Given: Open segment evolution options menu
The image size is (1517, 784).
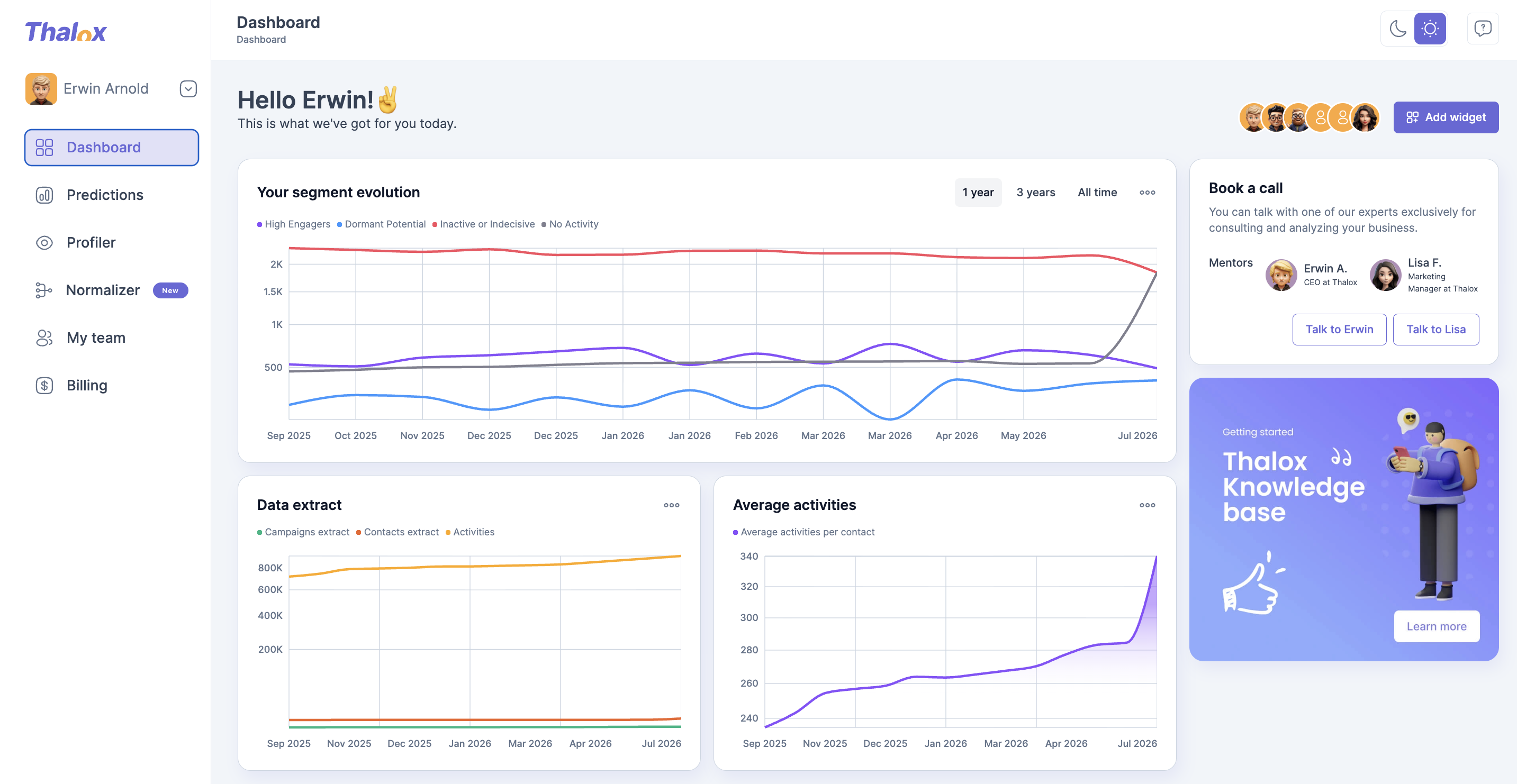Looking at the screenshot, I should click(1146, 193).
